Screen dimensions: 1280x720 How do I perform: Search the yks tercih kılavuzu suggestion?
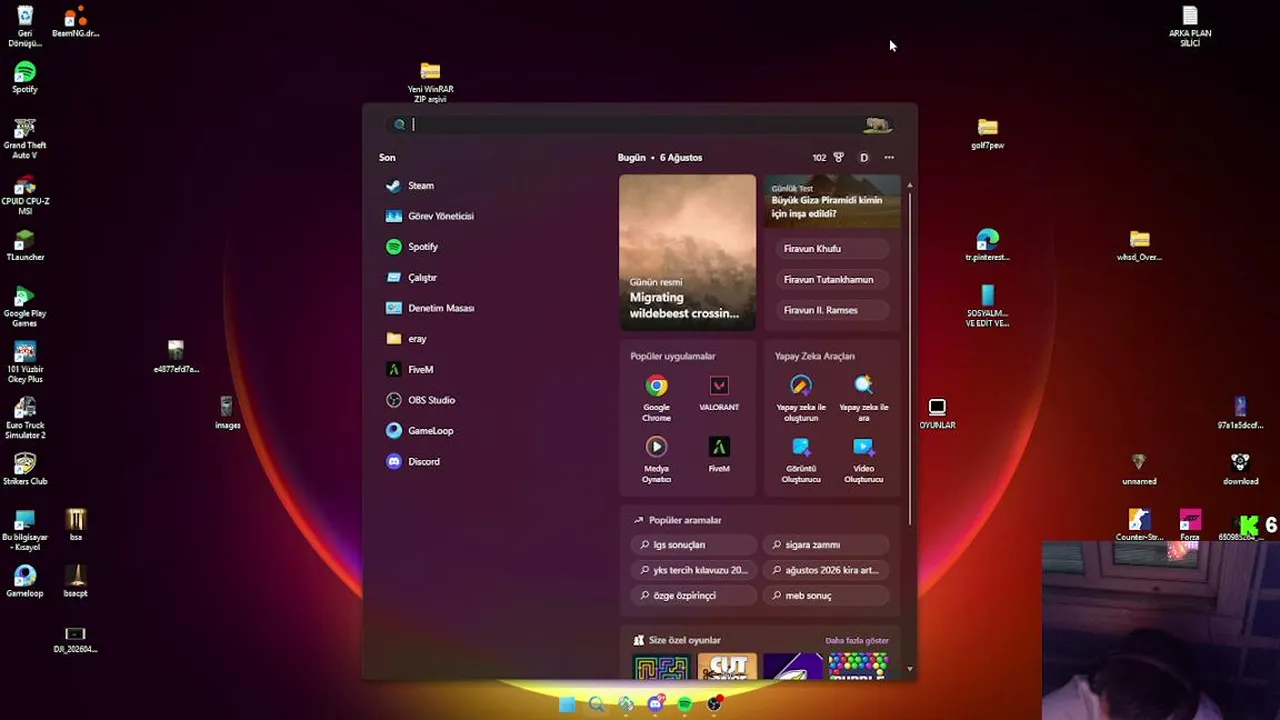[x=694, y=570]
